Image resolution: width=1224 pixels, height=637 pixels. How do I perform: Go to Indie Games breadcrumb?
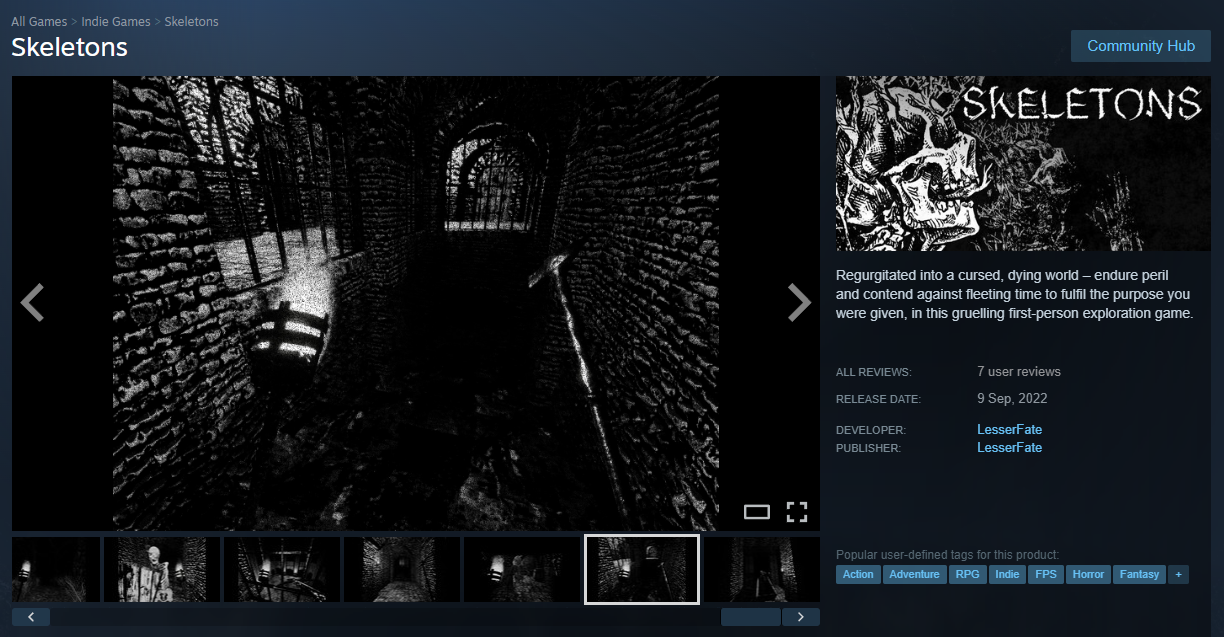(115, 21)
